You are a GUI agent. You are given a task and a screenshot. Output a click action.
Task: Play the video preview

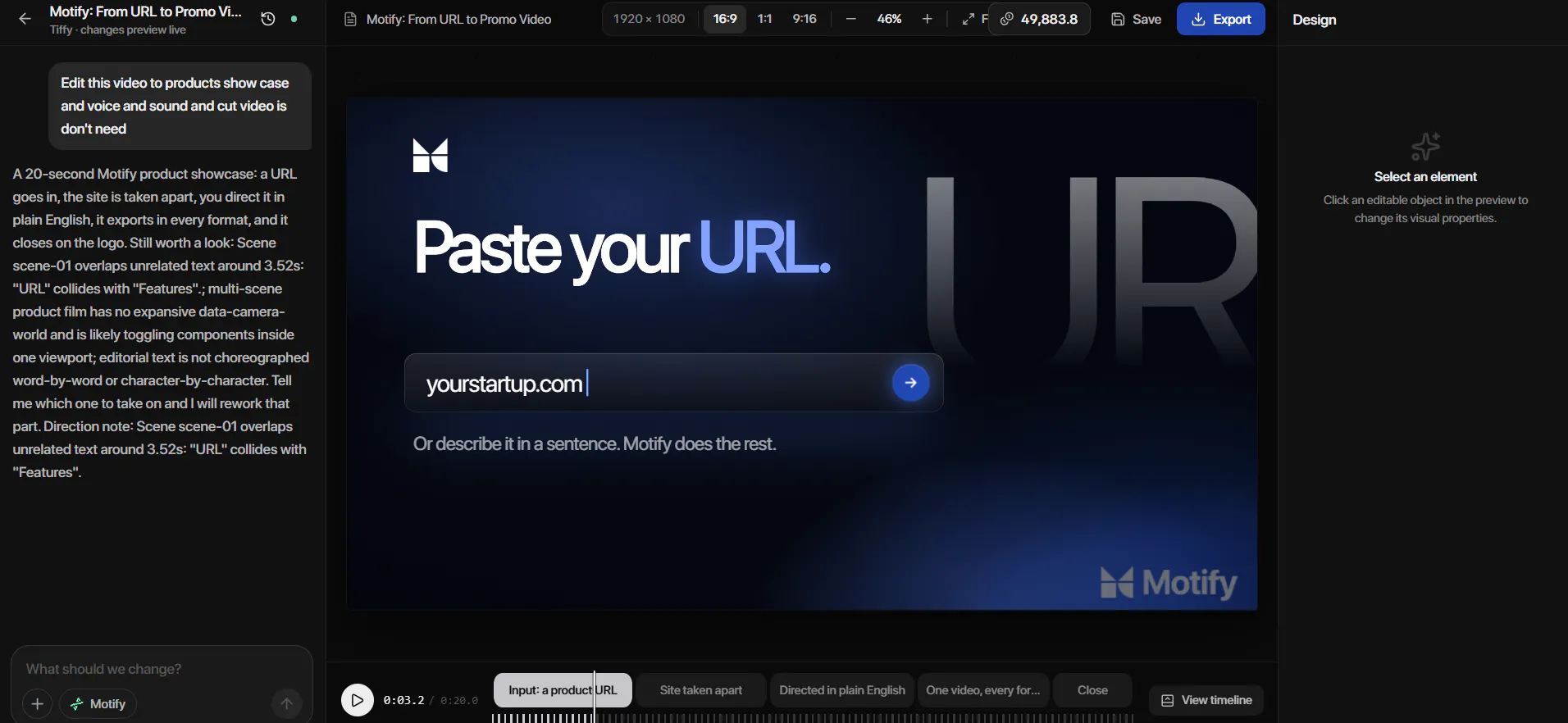click(357, 700)
